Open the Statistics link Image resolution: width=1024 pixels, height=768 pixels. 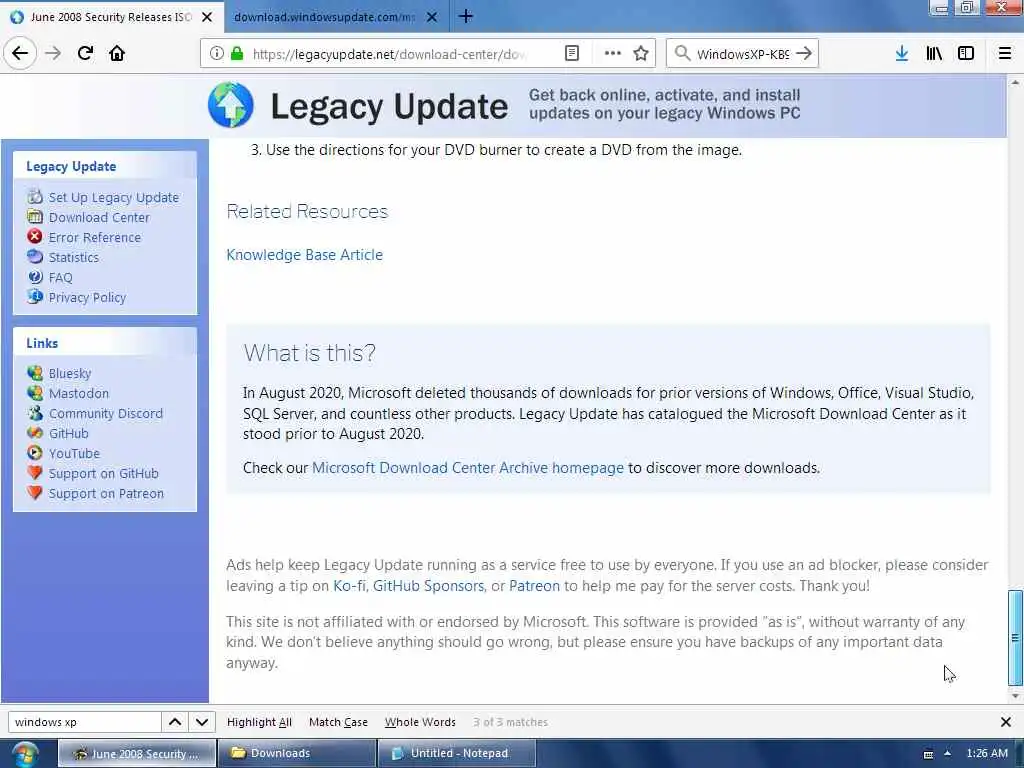point(74,257)
